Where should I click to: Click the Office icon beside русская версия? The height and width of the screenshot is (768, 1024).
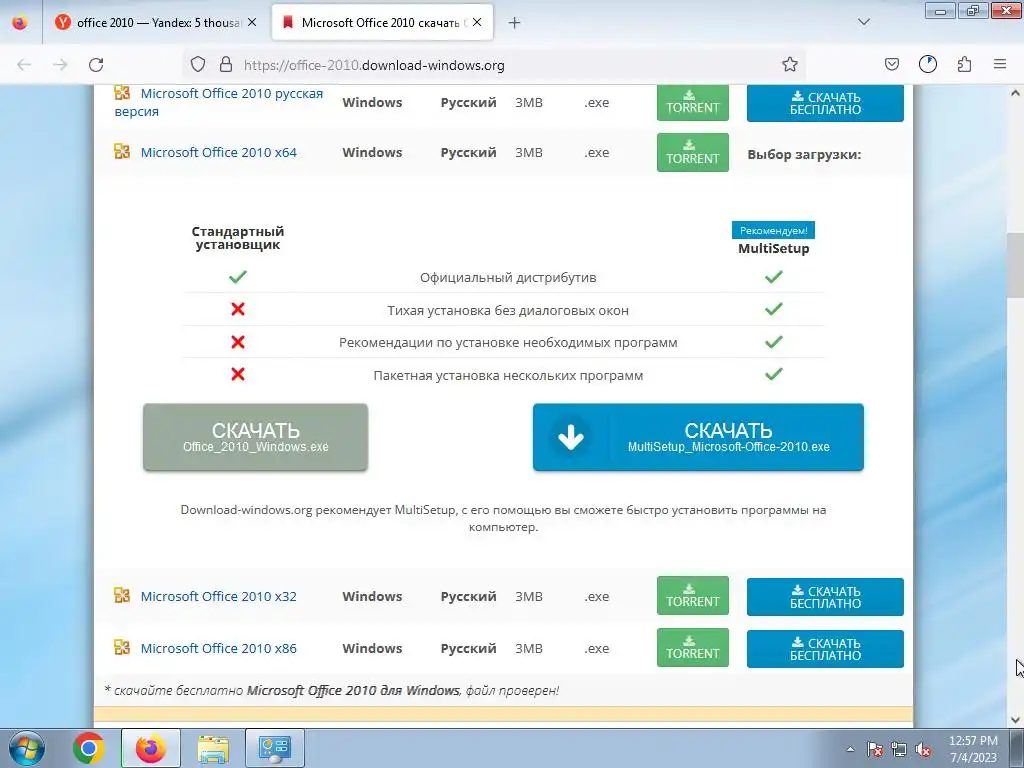[x=122, y=93]
